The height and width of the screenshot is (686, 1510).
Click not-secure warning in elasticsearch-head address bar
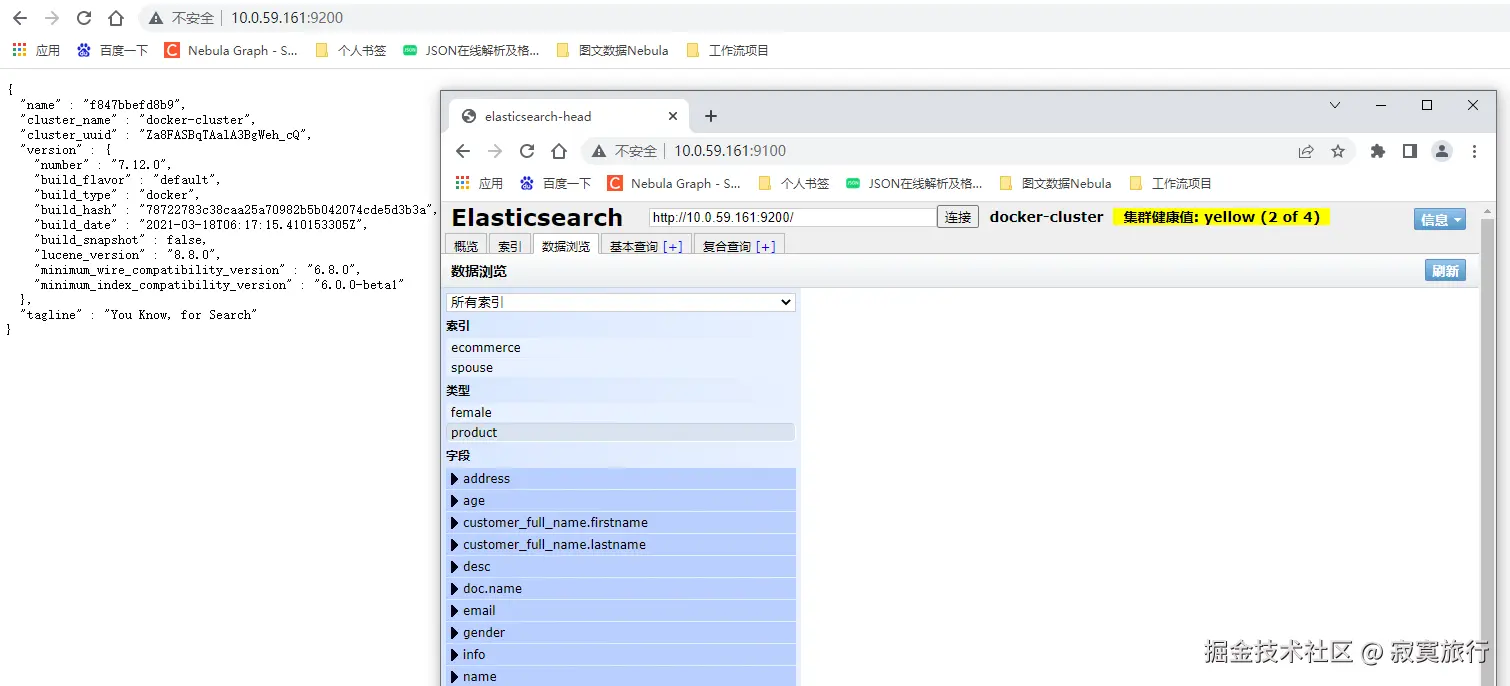(598, 151)
